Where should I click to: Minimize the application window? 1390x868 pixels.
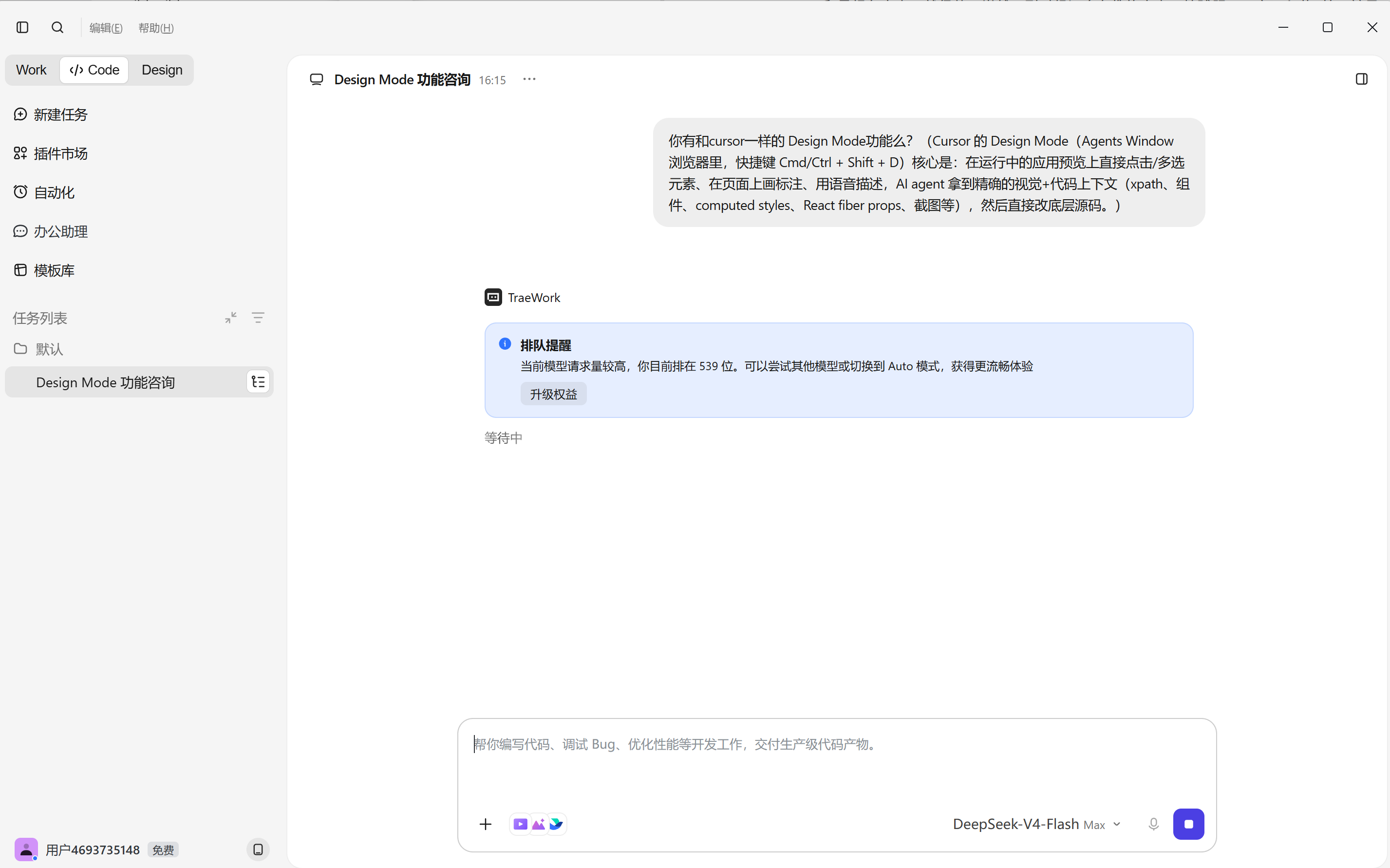click(x=1283, y=28)
